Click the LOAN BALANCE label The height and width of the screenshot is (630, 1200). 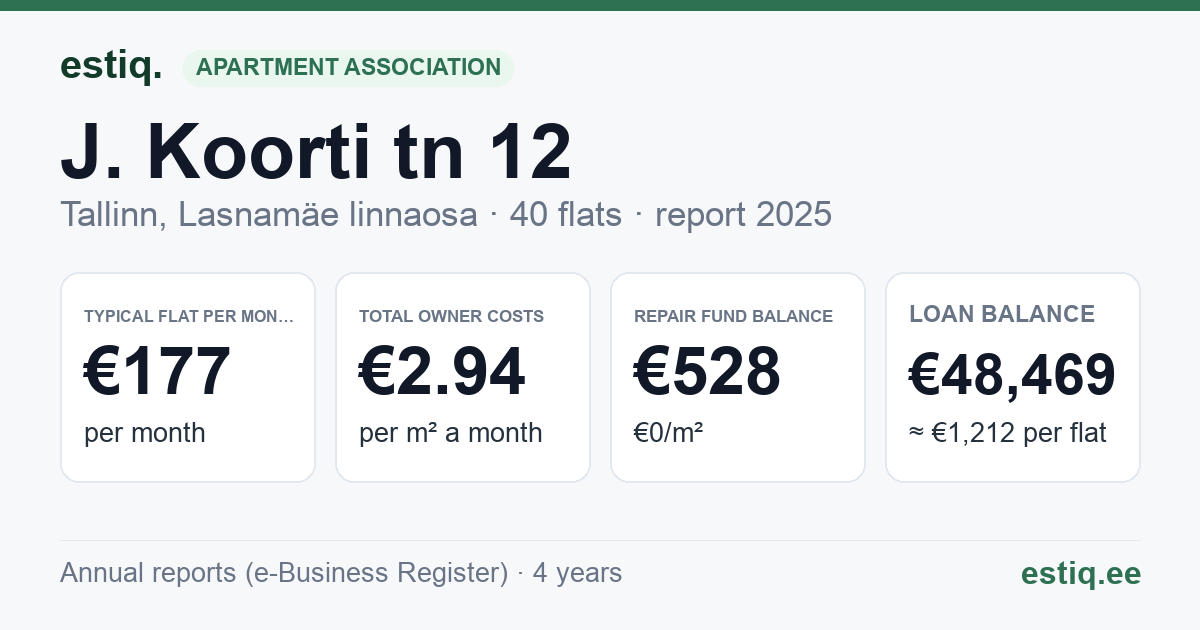click(x=1002, y=314)
